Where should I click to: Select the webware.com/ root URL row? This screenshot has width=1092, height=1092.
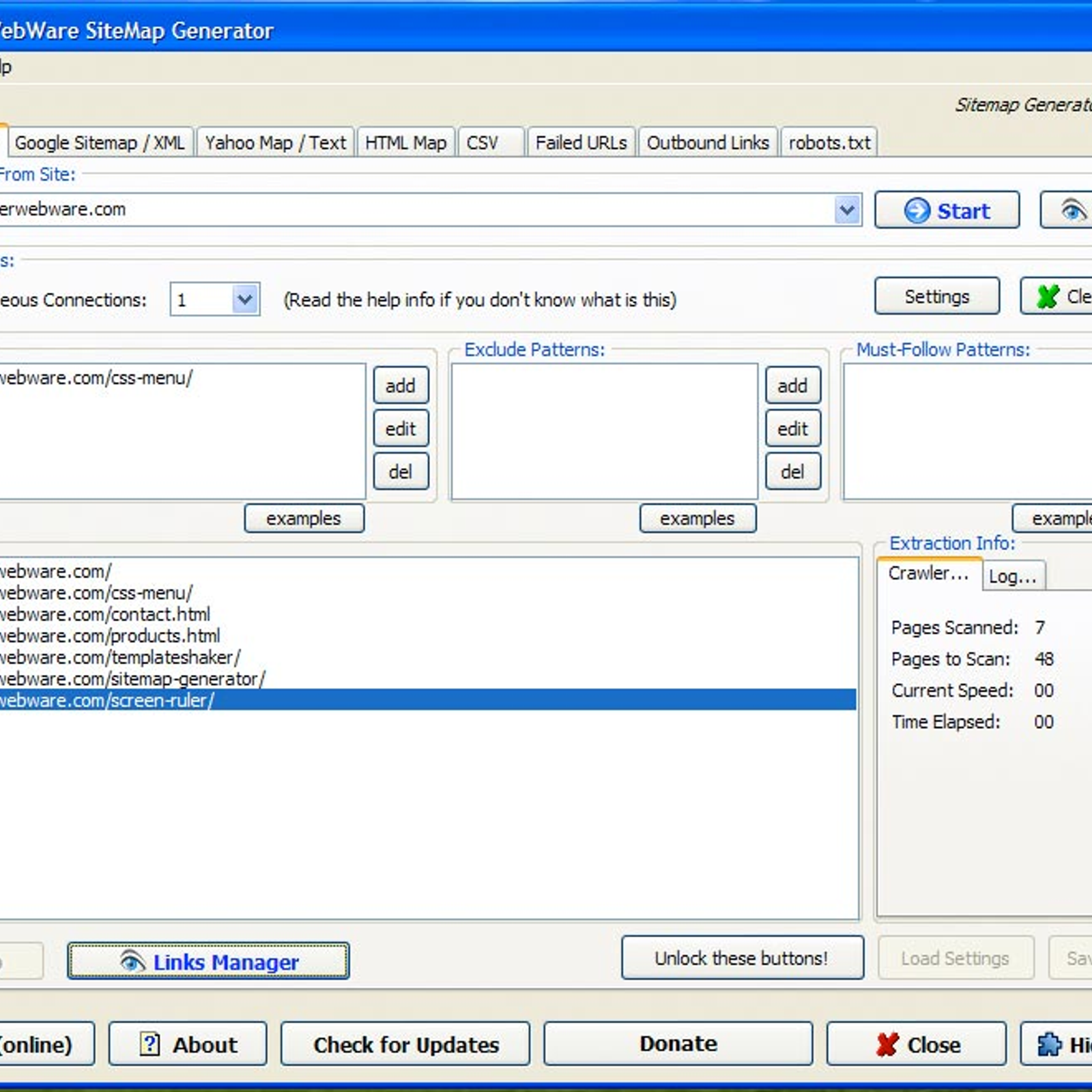[x=428, y=571]
